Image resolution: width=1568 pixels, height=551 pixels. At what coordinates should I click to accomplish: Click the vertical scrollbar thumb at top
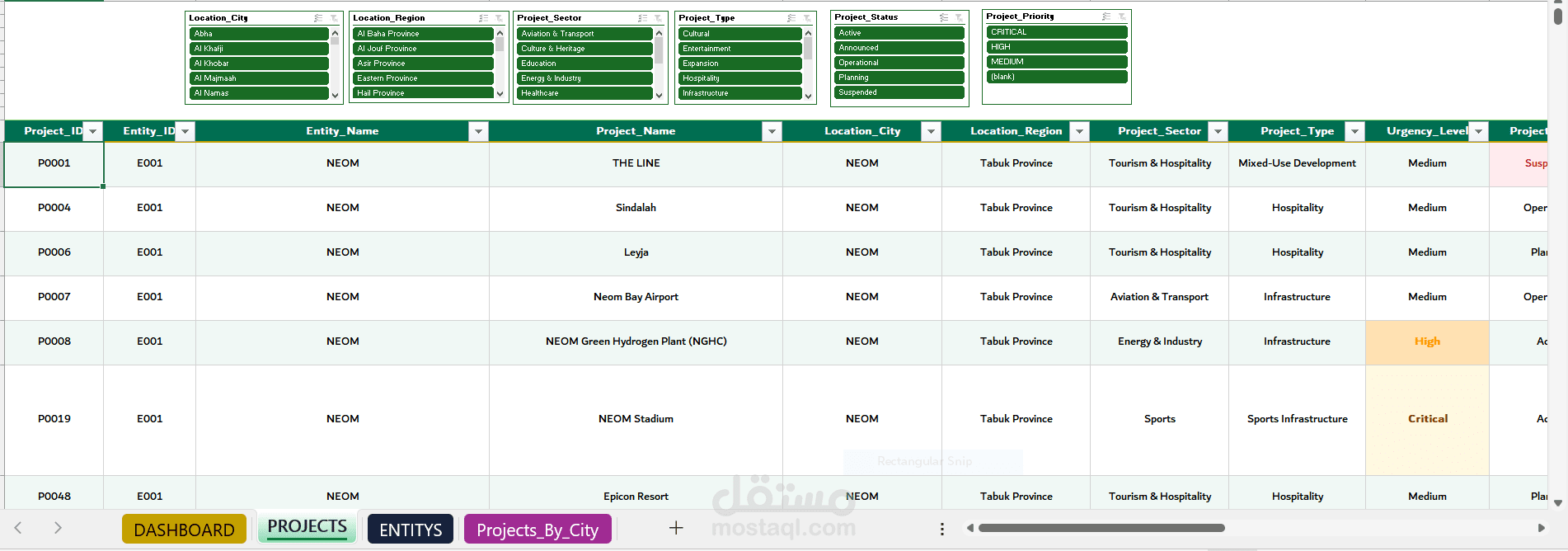coord(1557,15)
